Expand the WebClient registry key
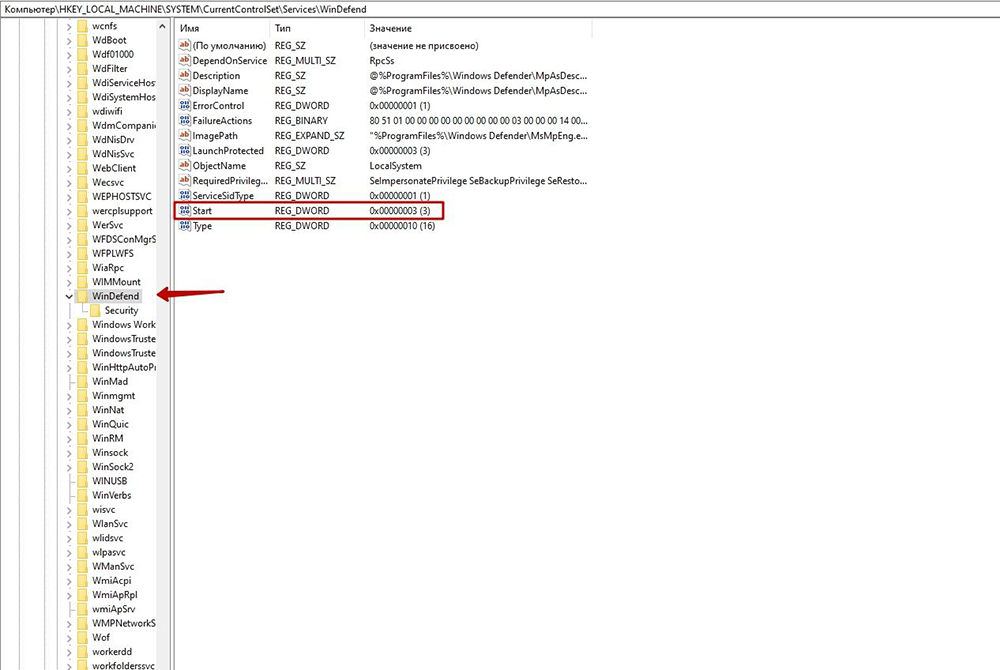 pyautogui.click(x=69, y=168)
